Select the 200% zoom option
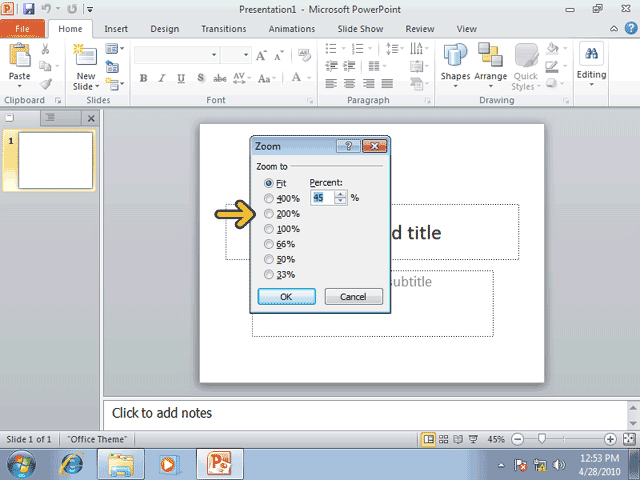Image resolution: width=640 pixels, height=480 pixels. click(269, 213)
